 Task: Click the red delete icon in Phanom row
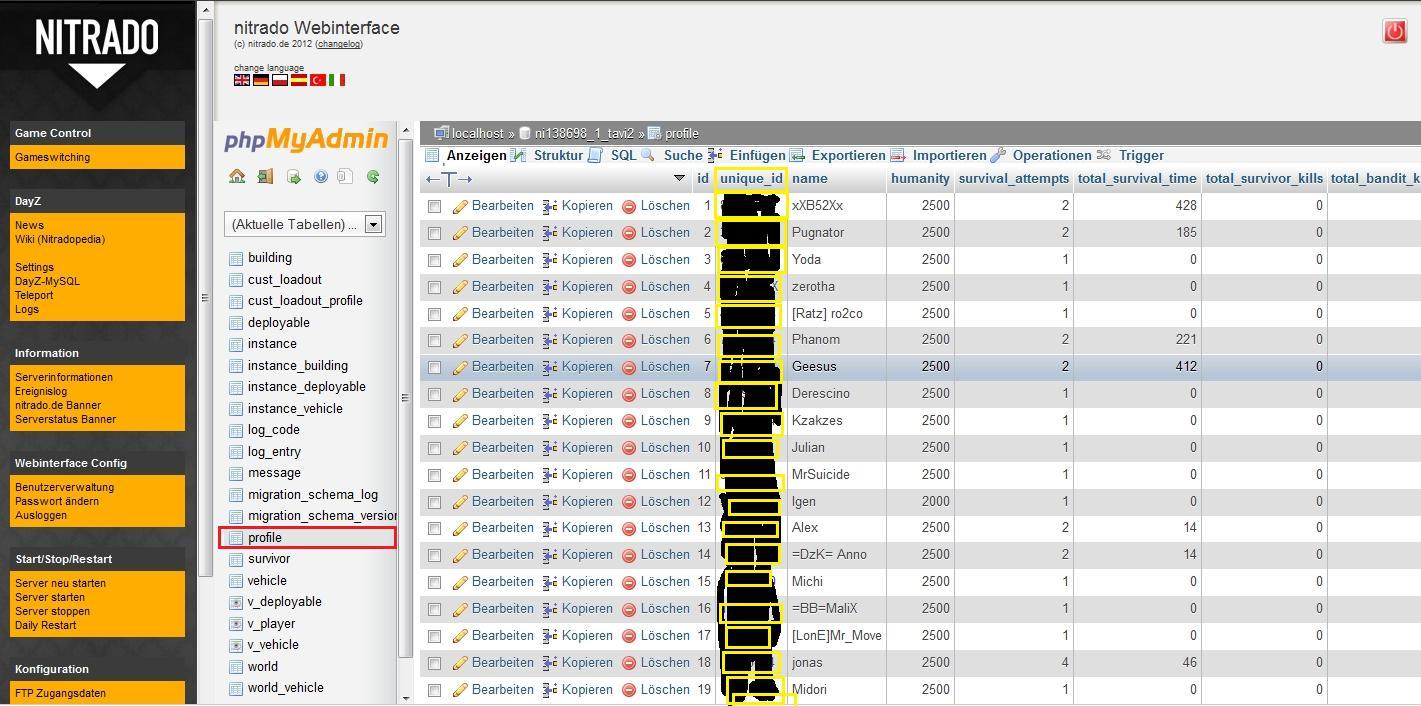click(629, 340)
